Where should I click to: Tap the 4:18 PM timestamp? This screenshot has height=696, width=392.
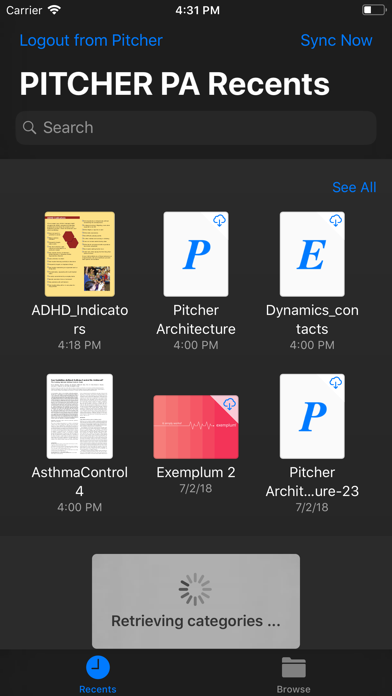[79, 345]
